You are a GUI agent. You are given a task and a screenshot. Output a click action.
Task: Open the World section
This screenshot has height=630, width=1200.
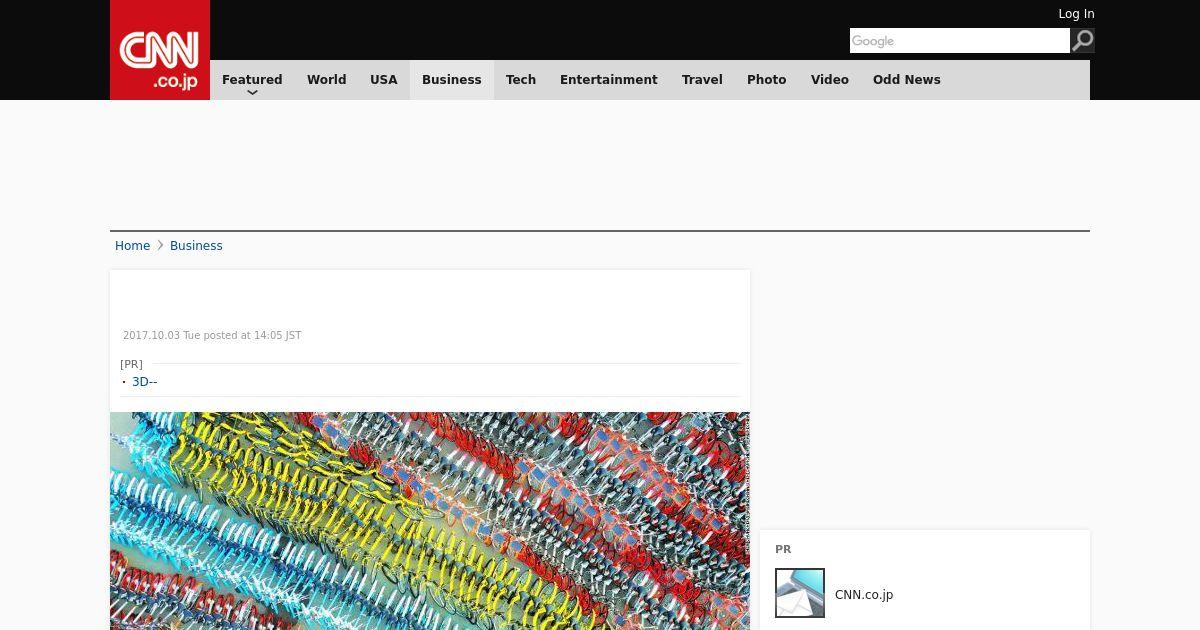[x=326, y=80]
